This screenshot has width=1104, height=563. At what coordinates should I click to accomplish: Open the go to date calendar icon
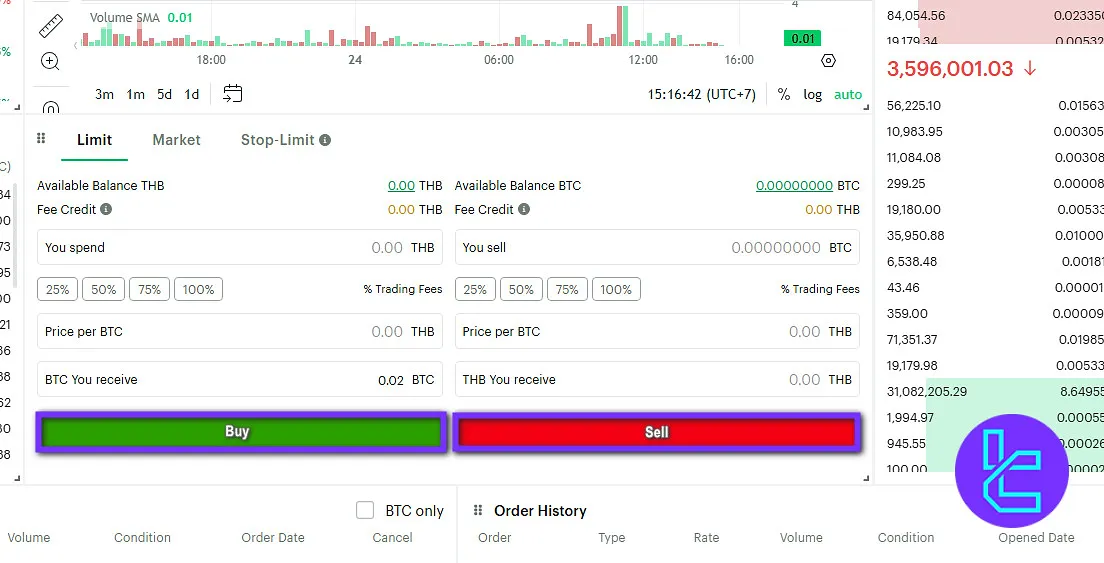coord(232,94)
